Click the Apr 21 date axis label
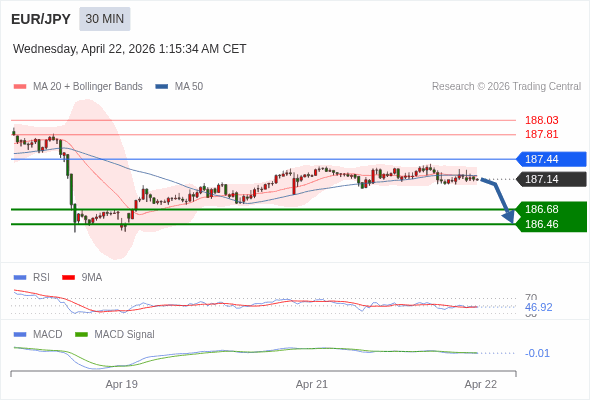Image resolution: width=590 pixels, height=400 pixels. pos(312,384)
